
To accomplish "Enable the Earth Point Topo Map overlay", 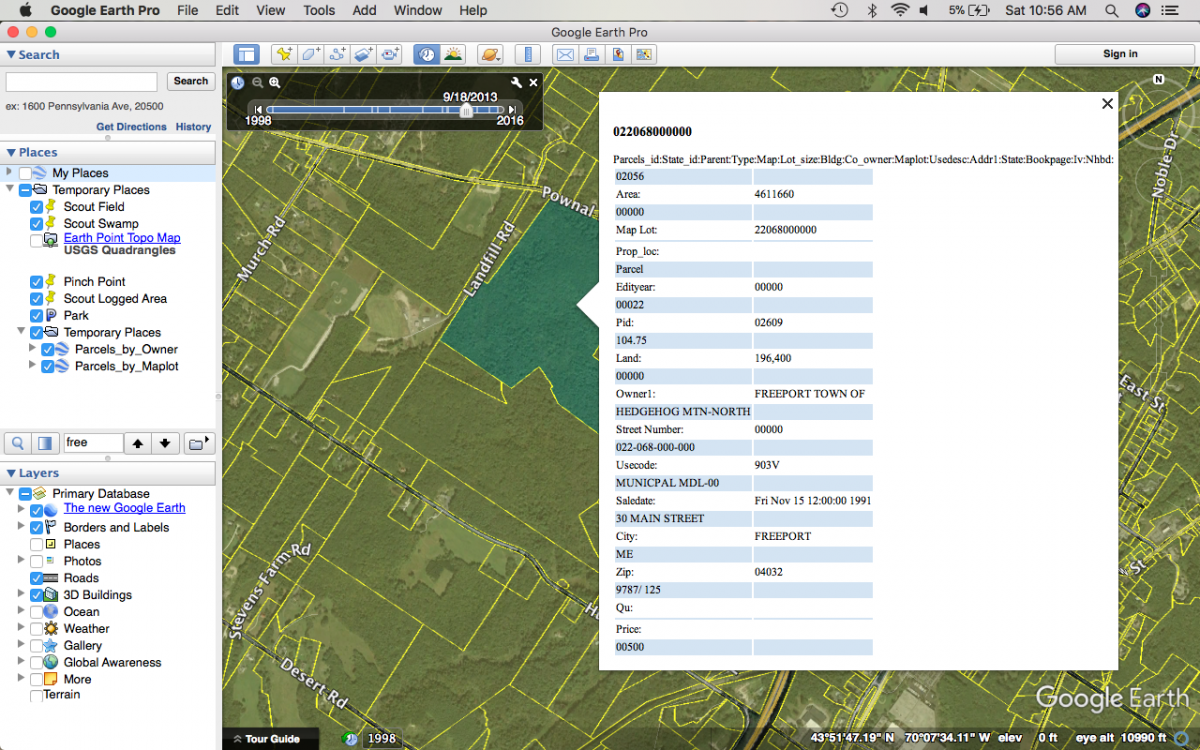I will coord(37,241).
